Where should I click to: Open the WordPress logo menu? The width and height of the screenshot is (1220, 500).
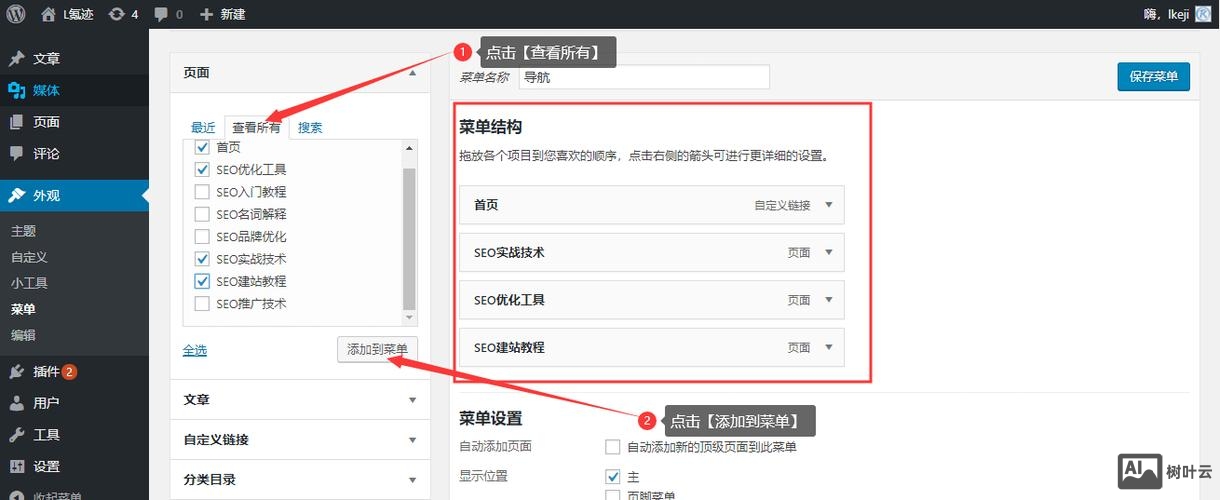click(16, 14)
